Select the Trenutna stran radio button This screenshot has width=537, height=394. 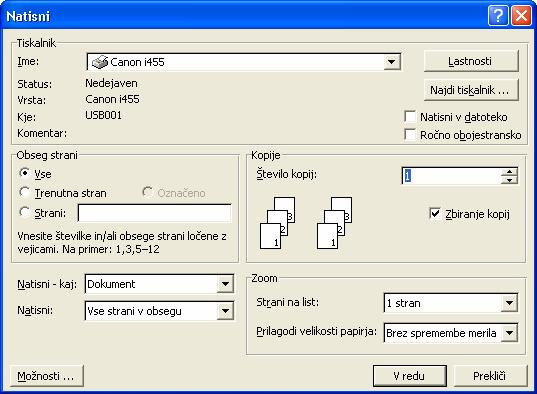tap(25, 193)
